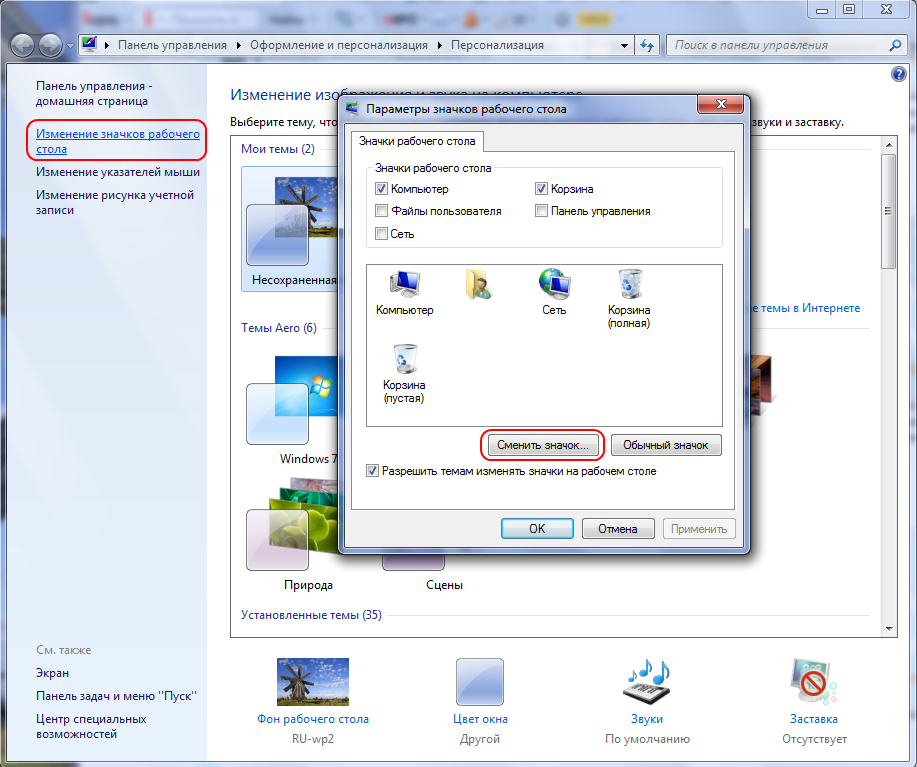Click the Forward navigation arrow
The width and height of the screenshot is (917, 767).
tap(51, 46)
